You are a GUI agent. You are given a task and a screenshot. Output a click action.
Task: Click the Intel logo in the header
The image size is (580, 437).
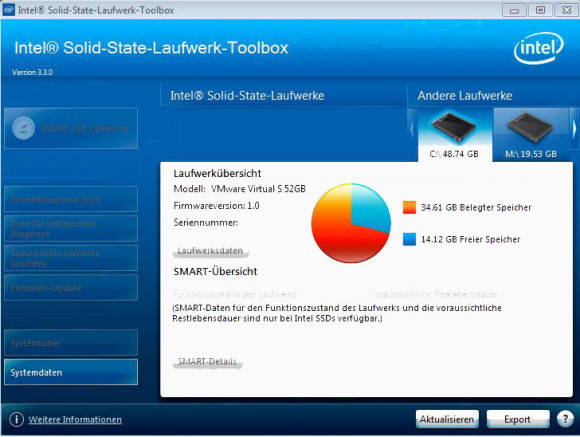[539, 48]
